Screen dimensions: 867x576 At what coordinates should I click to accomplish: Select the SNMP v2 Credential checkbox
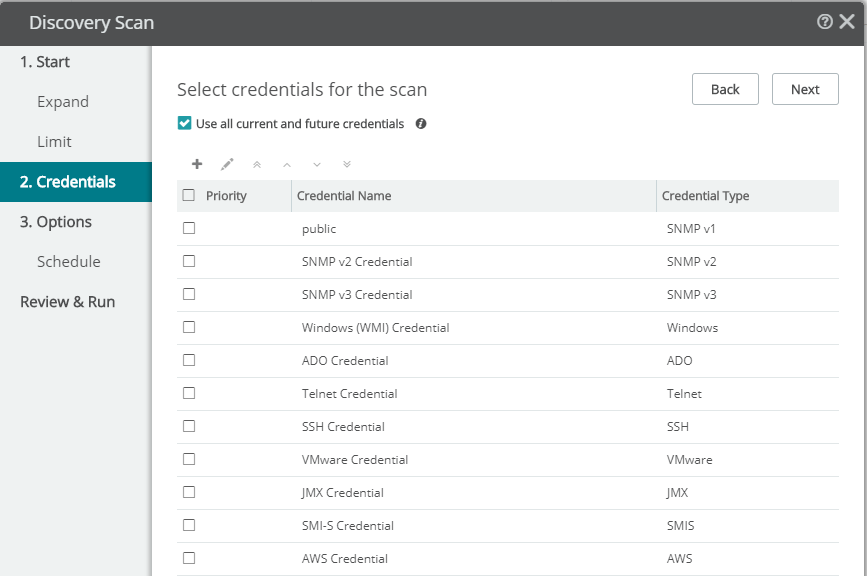pos(189,261)
